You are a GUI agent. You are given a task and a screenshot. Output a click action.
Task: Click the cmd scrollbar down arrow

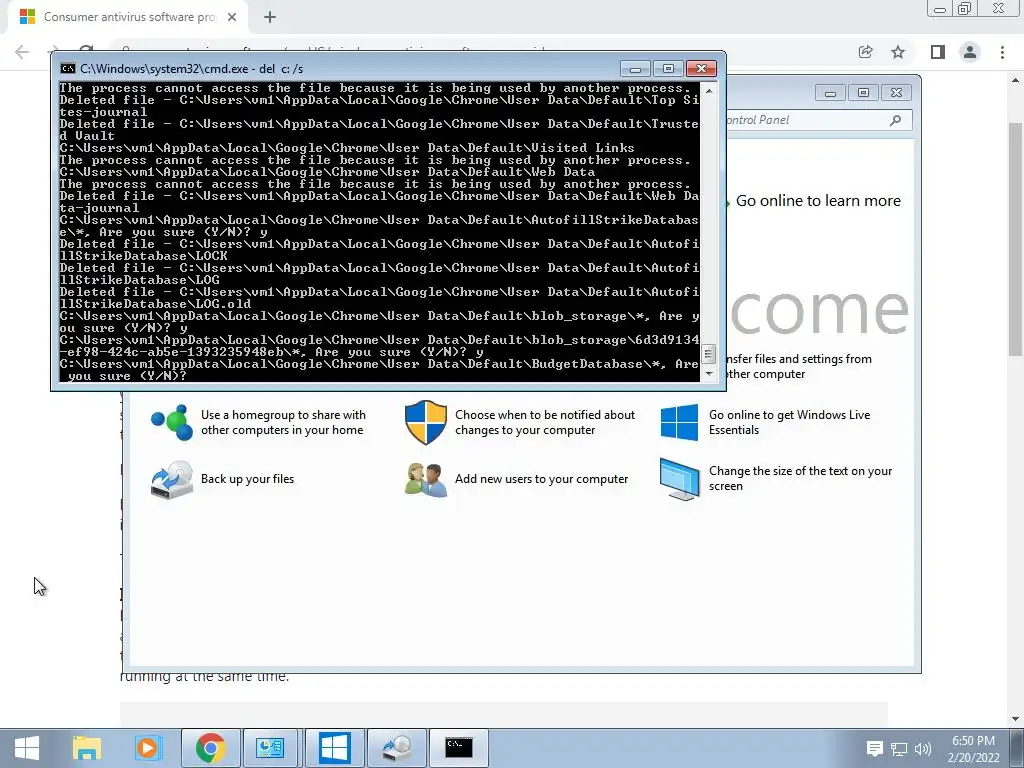[709, 374]
